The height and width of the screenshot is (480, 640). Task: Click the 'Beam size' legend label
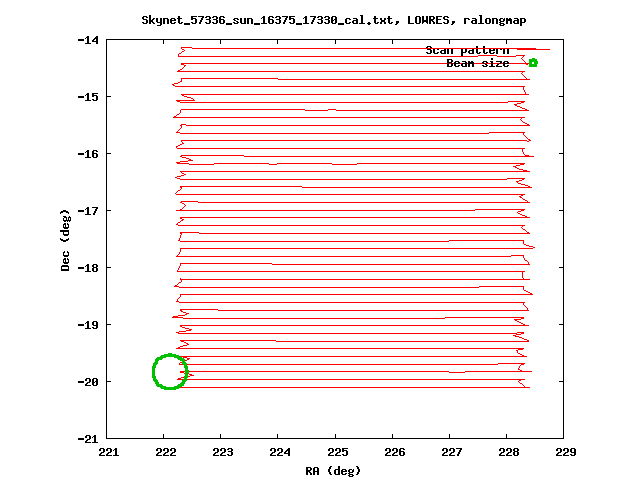[478, 63]
